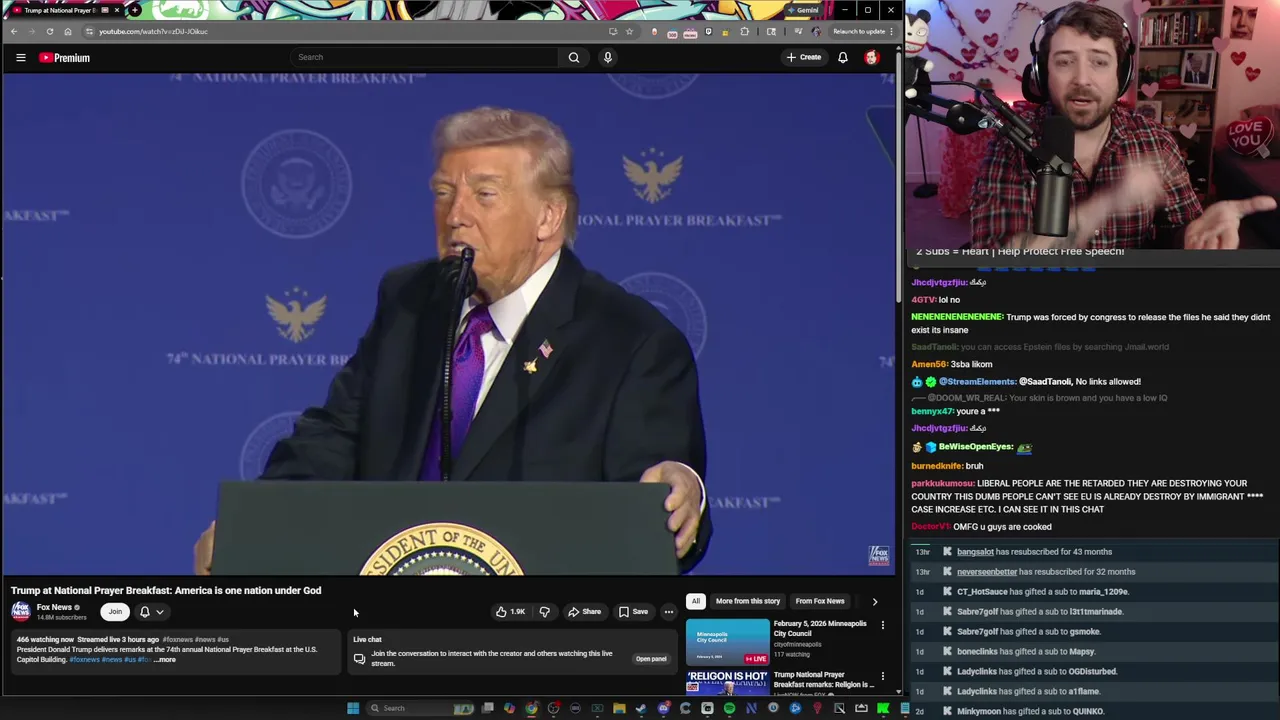This screenshot has height=720, width=1280.
Task: Open February 5, 2026 Minneapolis City Council title
Action: pos(820,628)
